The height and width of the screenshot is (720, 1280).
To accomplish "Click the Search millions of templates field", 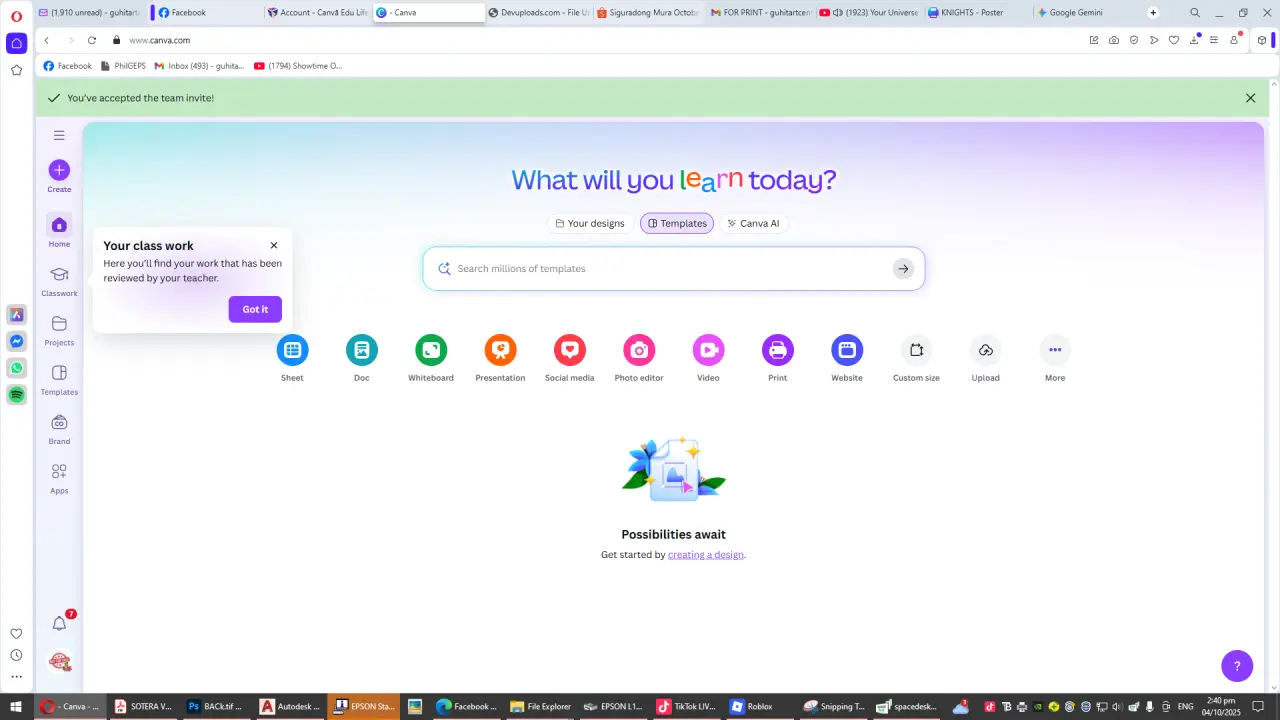I will click(674, 269).
